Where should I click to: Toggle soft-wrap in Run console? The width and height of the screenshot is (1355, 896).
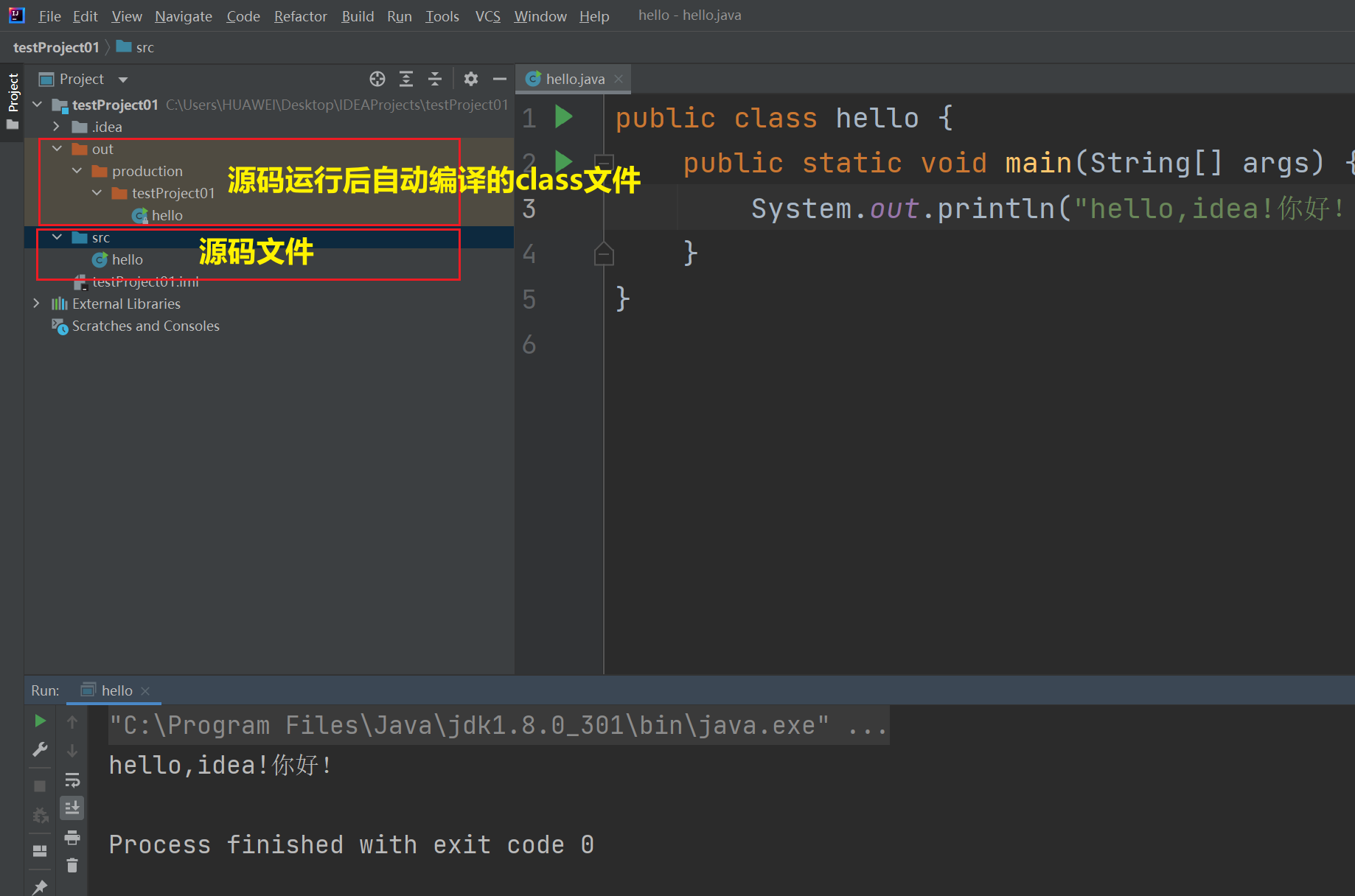[x=72, y=780]
